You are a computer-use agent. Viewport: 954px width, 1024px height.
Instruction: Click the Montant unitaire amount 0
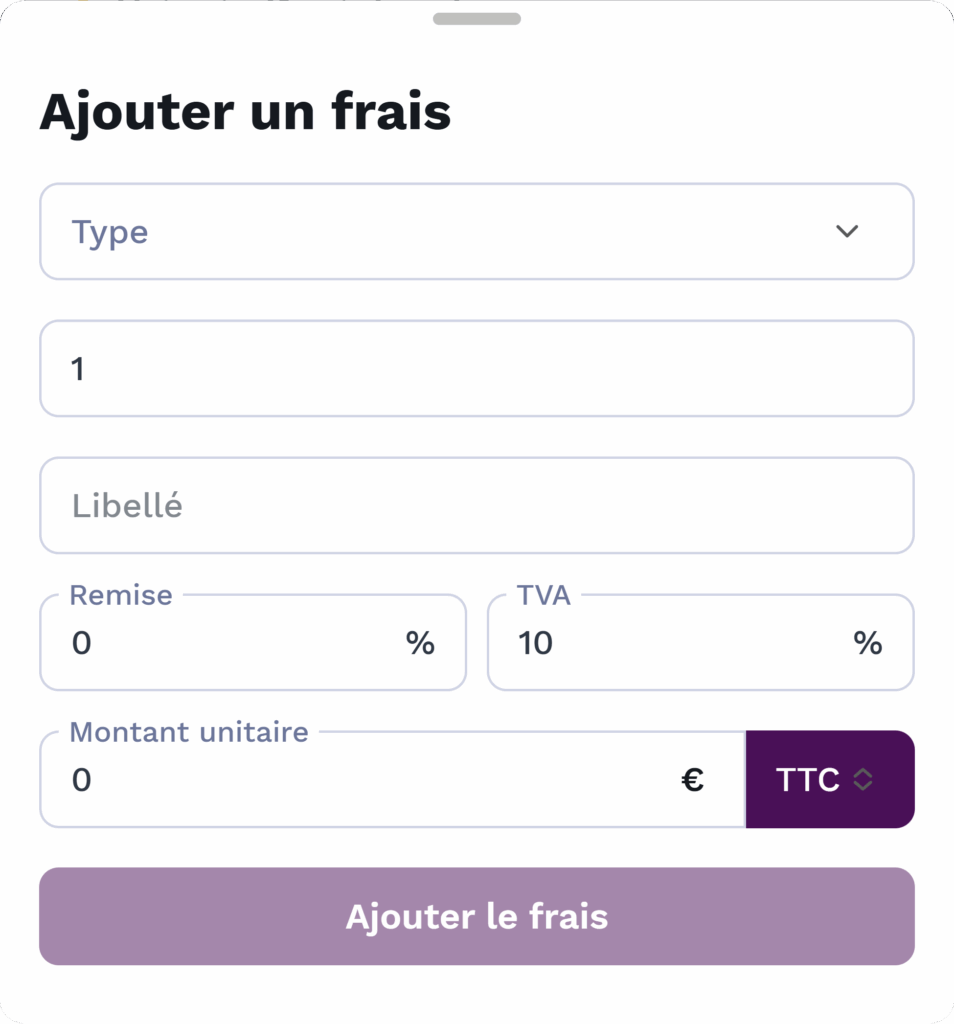pos(82,780)
